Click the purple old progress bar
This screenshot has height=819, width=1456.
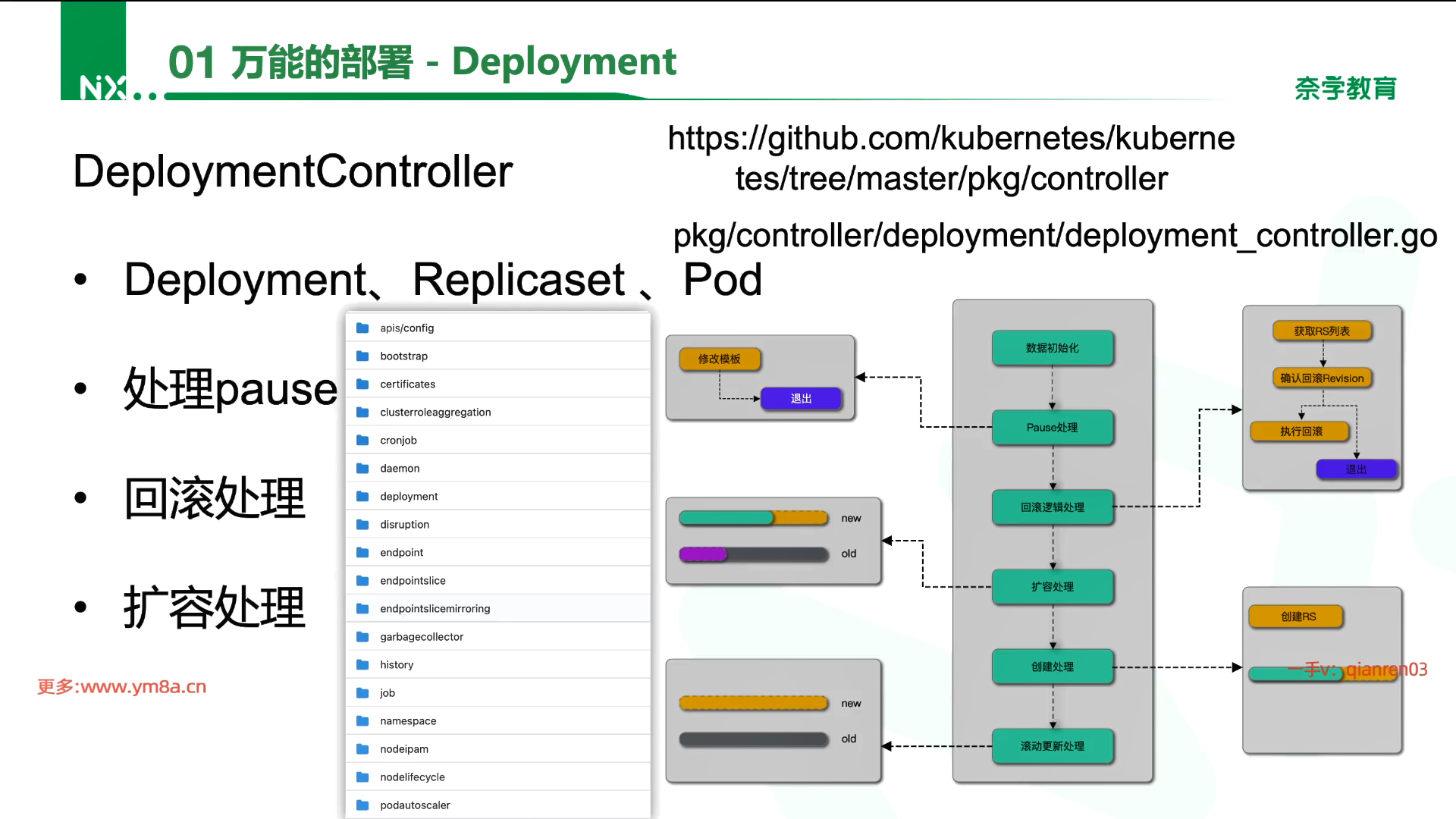[703, 554]
